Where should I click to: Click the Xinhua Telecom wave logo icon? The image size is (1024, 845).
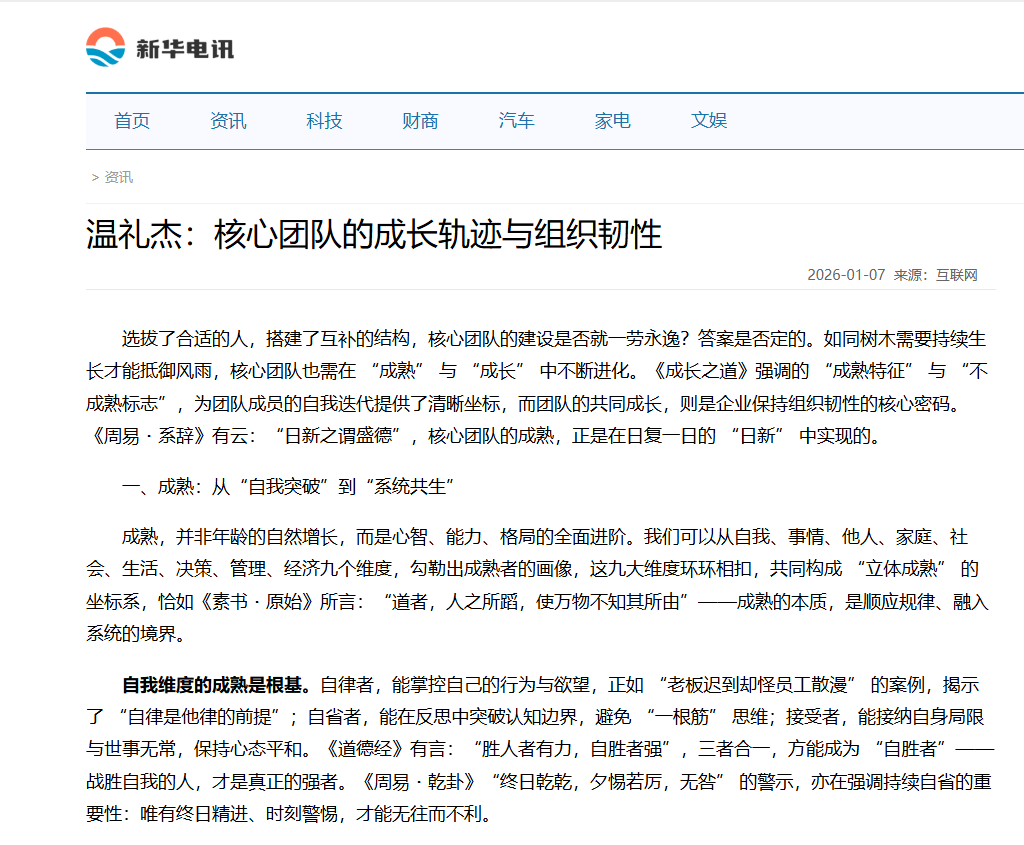[104, 48]
